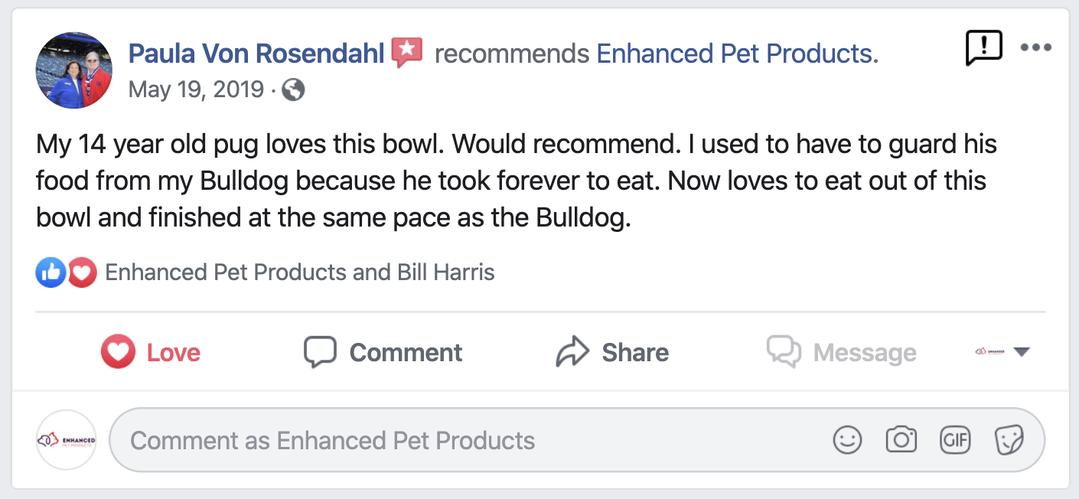Screen dimensions: 1079x499
Task: Click the red heart reaction icon
Action: [82, 272]
